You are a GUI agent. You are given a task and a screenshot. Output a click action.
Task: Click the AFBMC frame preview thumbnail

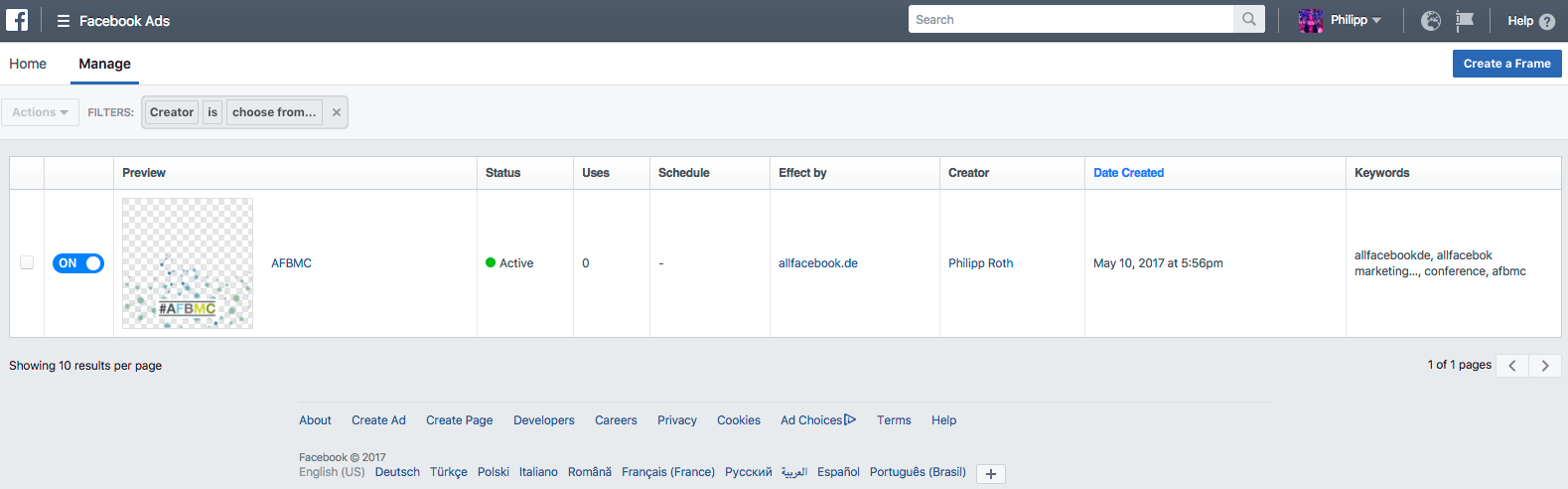(x=188, y=263)
